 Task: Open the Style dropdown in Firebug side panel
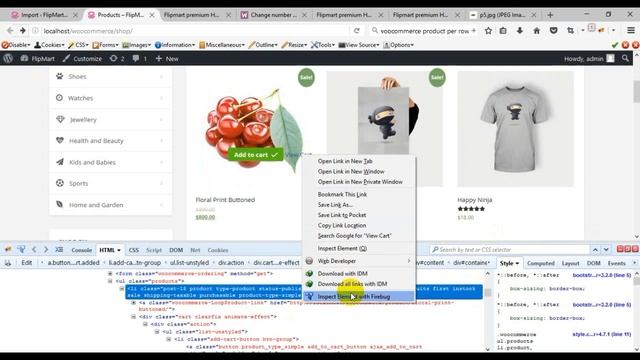pos(509,263)
